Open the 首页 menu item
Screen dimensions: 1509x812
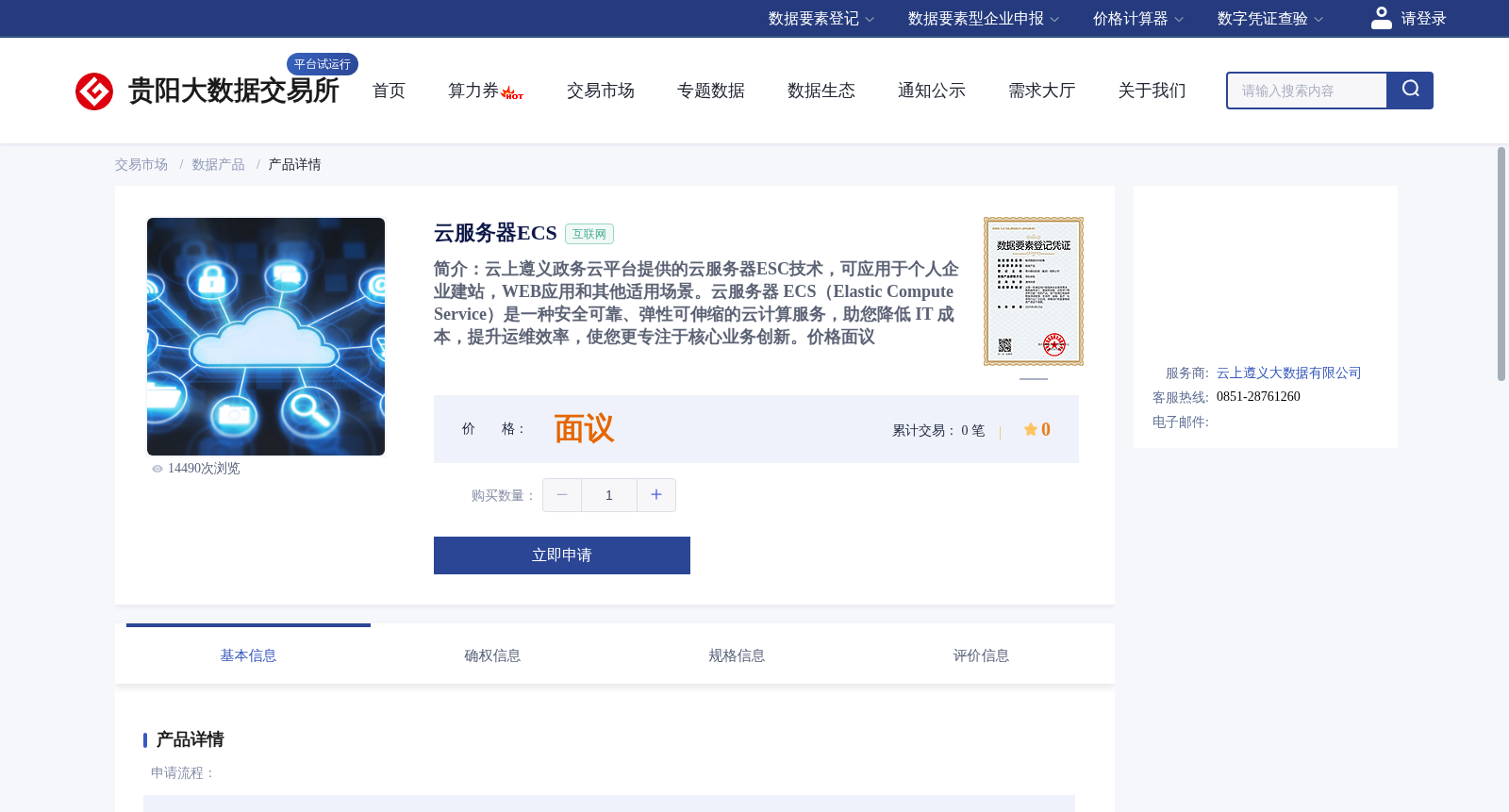(x=389, y=91)
